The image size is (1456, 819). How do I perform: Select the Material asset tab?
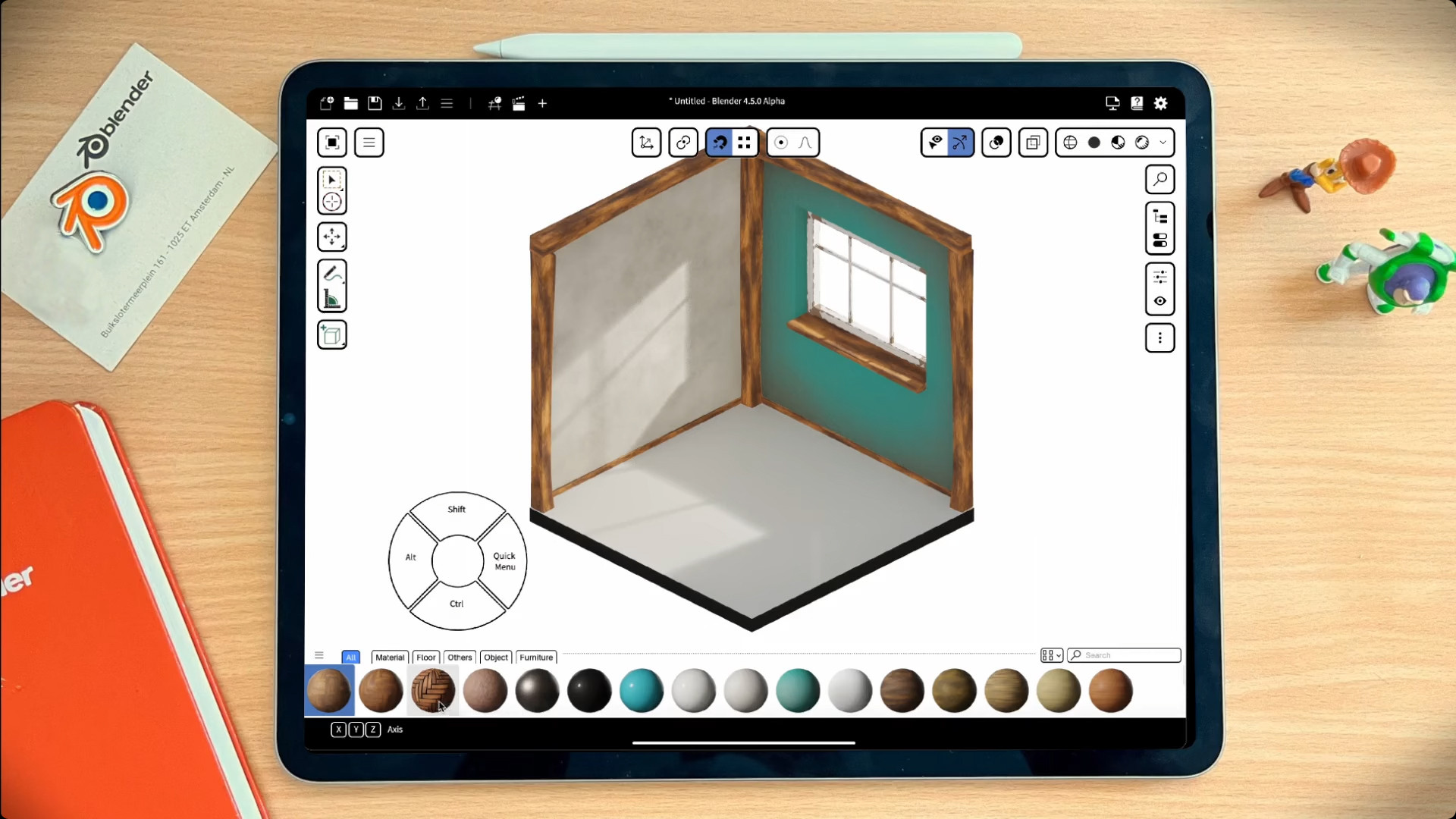click(390, 657)
